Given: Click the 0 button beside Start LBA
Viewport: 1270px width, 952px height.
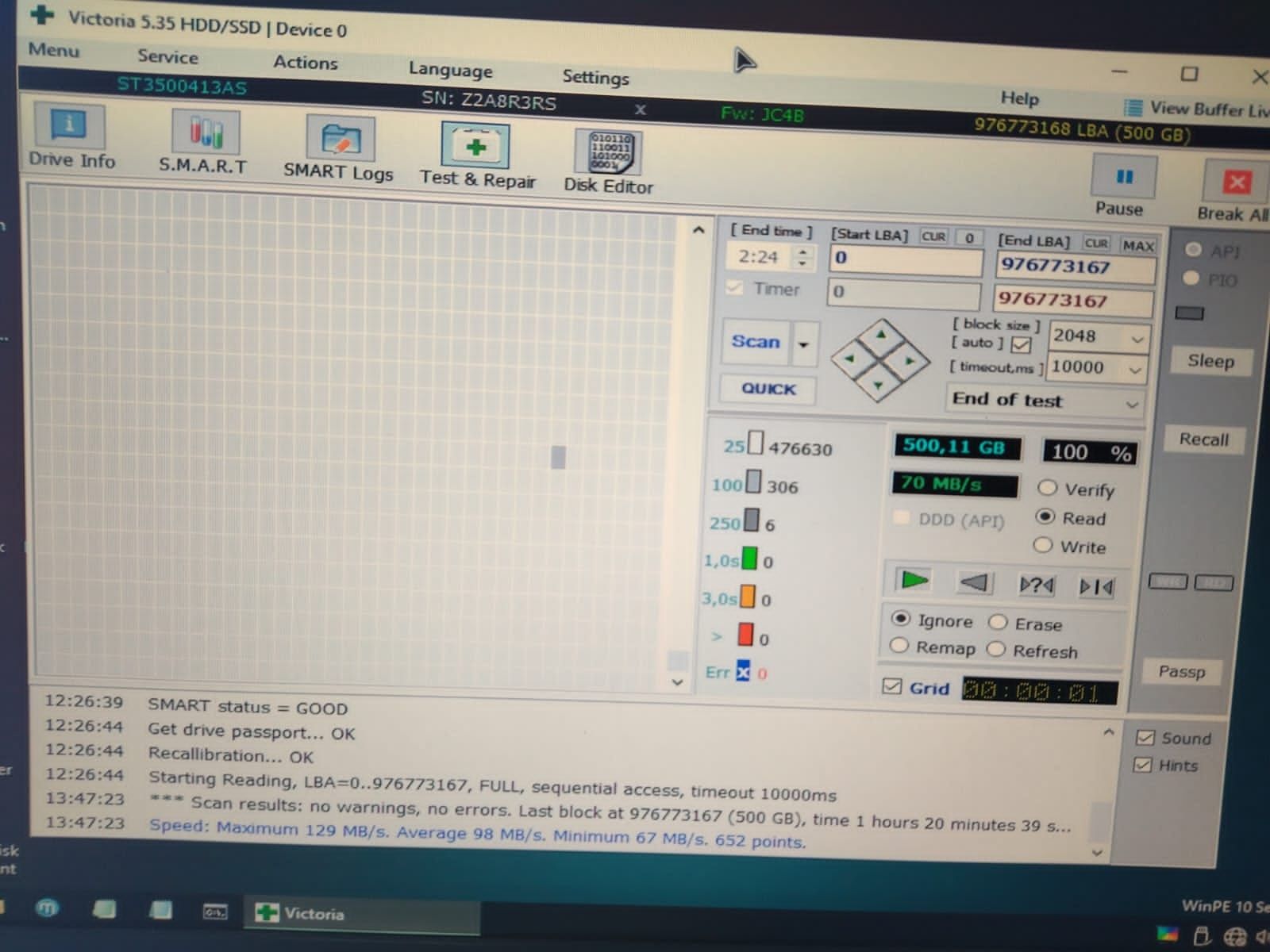Looking at the screenshot, I should [969, 238].
